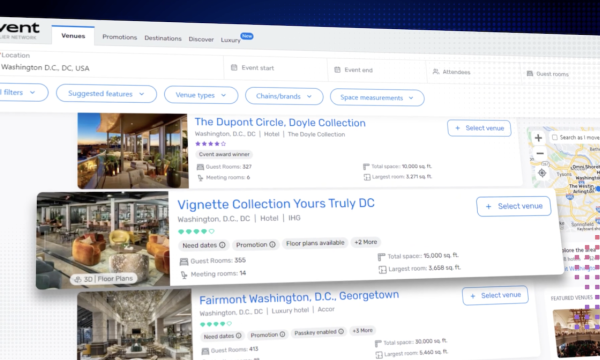Click Floor plans available tag
Image resolution: width=600 pixels, height=360 pixels.
pos(315,243)
